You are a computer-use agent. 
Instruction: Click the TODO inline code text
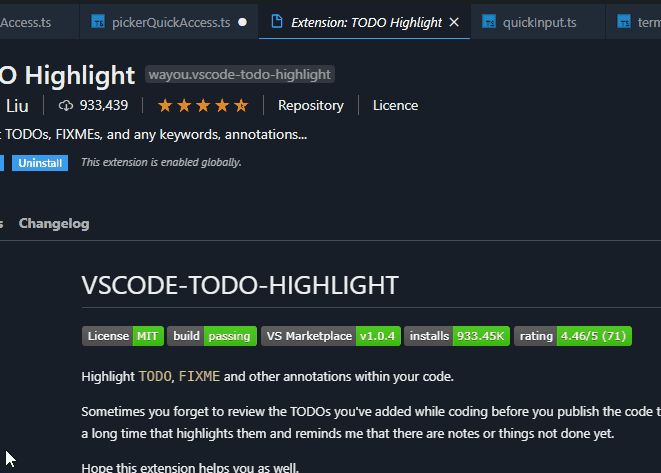click(x=155, y=376)
